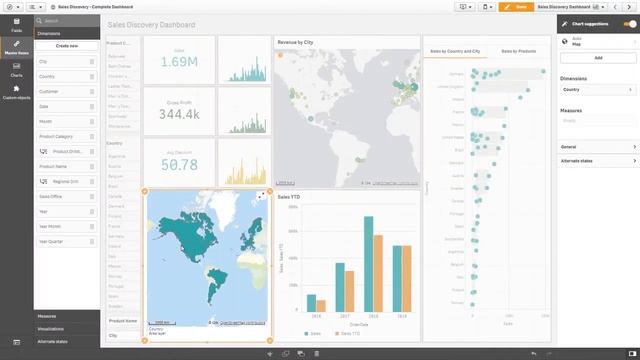This screenshot has width=640, height=360.
Task: Click the search magnifier icon in assets panel
Action: pyautogui.click(x=39, y=20)
